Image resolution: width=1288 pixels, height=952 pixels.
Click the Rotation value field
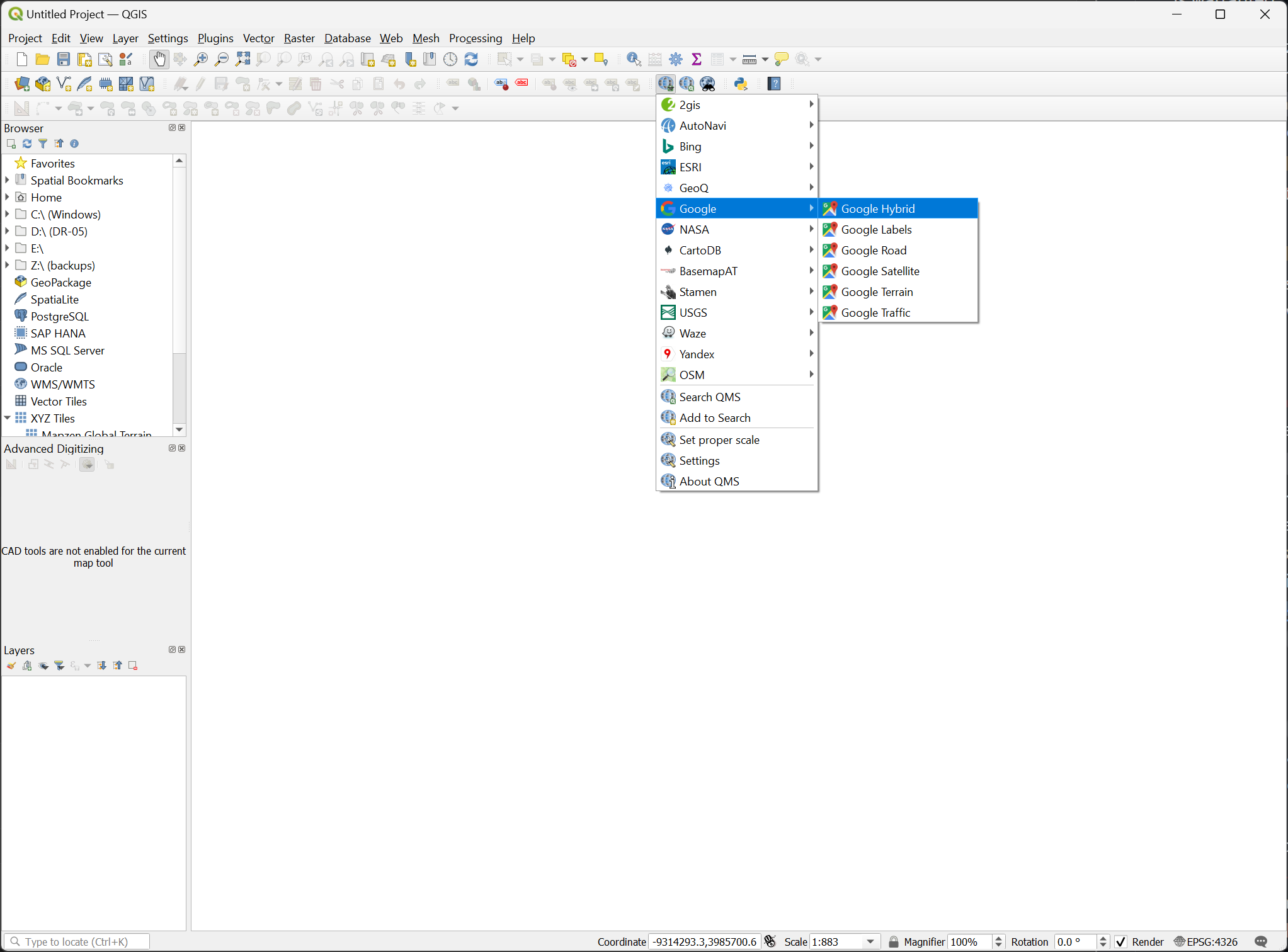[1076, 942]
